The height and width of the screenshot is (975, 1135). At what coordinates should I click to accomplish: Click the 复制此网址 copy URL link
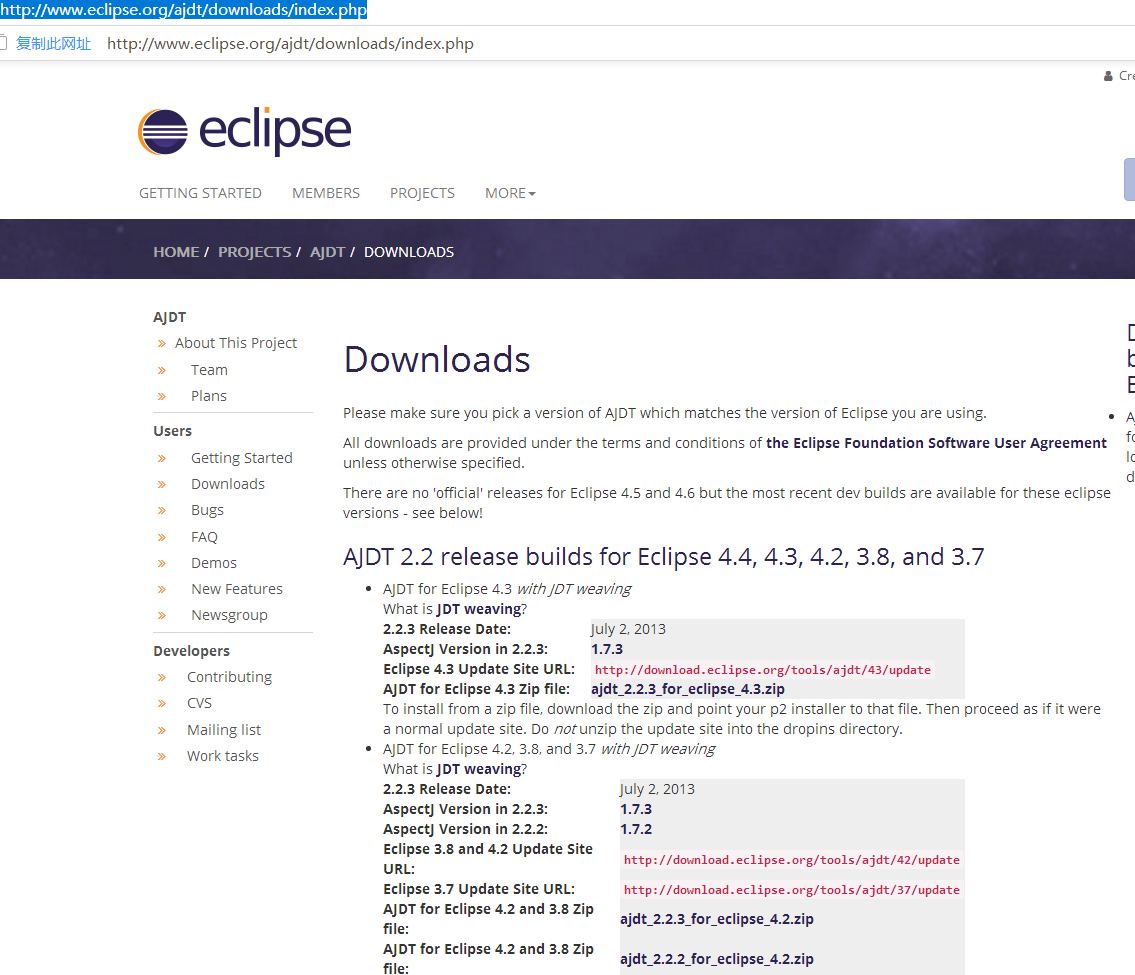tap(54, 43)
